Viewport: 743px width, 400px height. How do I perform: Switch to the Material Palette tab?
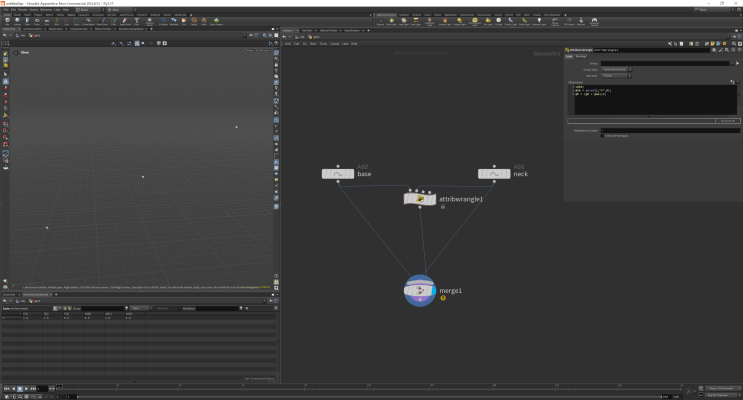328,30
